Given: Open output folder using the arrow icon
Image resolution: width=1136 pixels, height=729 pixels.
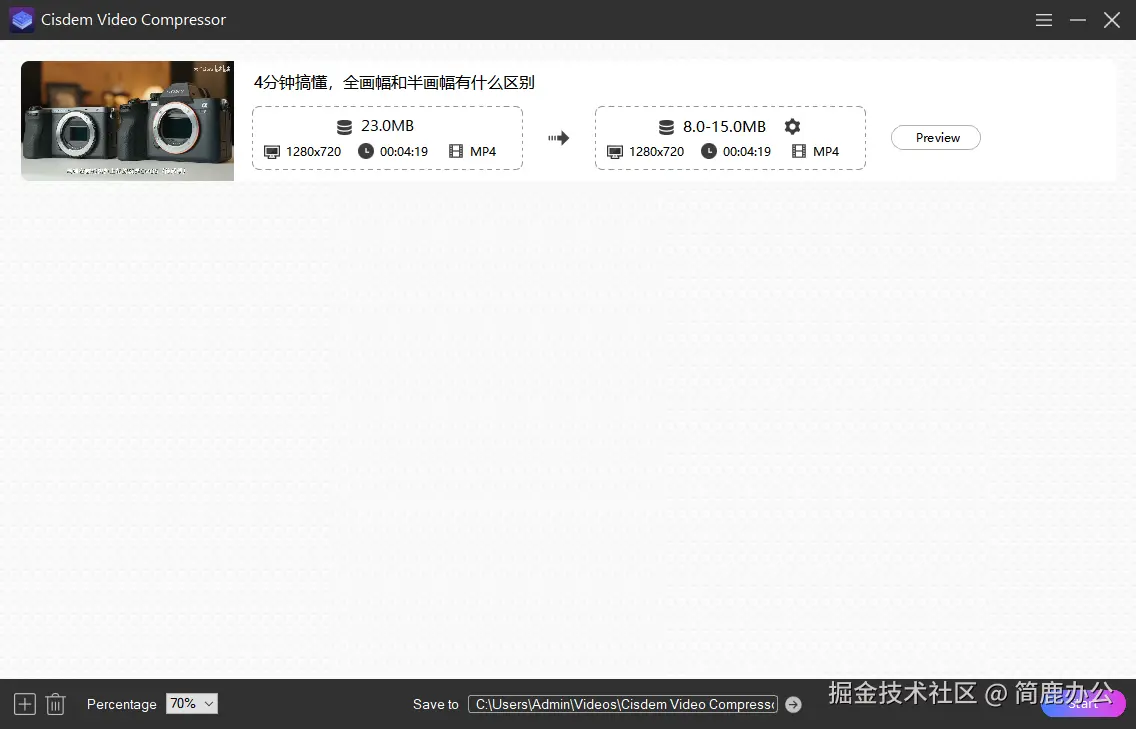Looking at the screenshot, I should tap(793, 704).
